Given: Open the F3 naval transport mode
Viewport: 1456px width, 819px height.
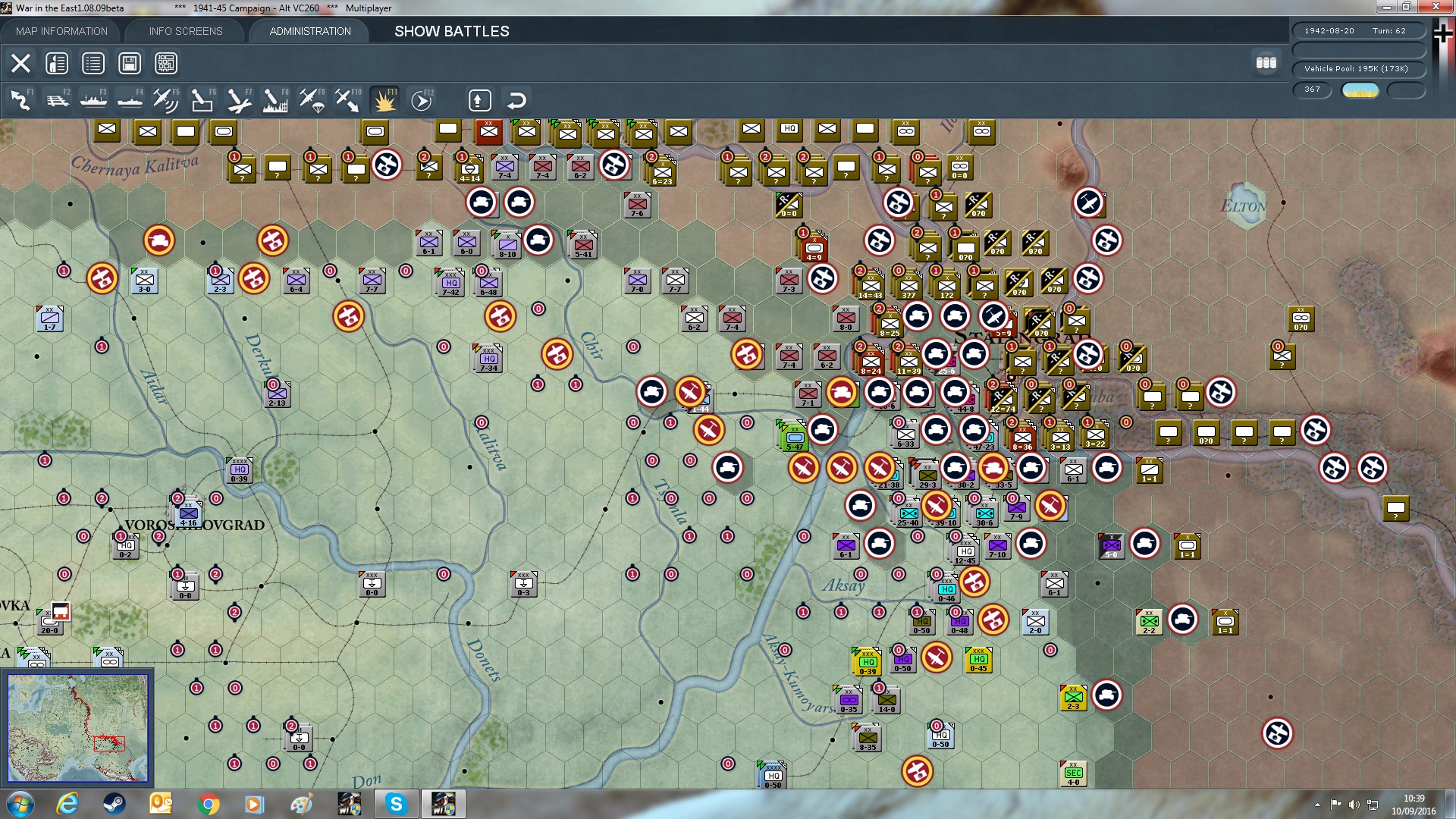Looking at the screenshot, I should [x=94, y=99].
